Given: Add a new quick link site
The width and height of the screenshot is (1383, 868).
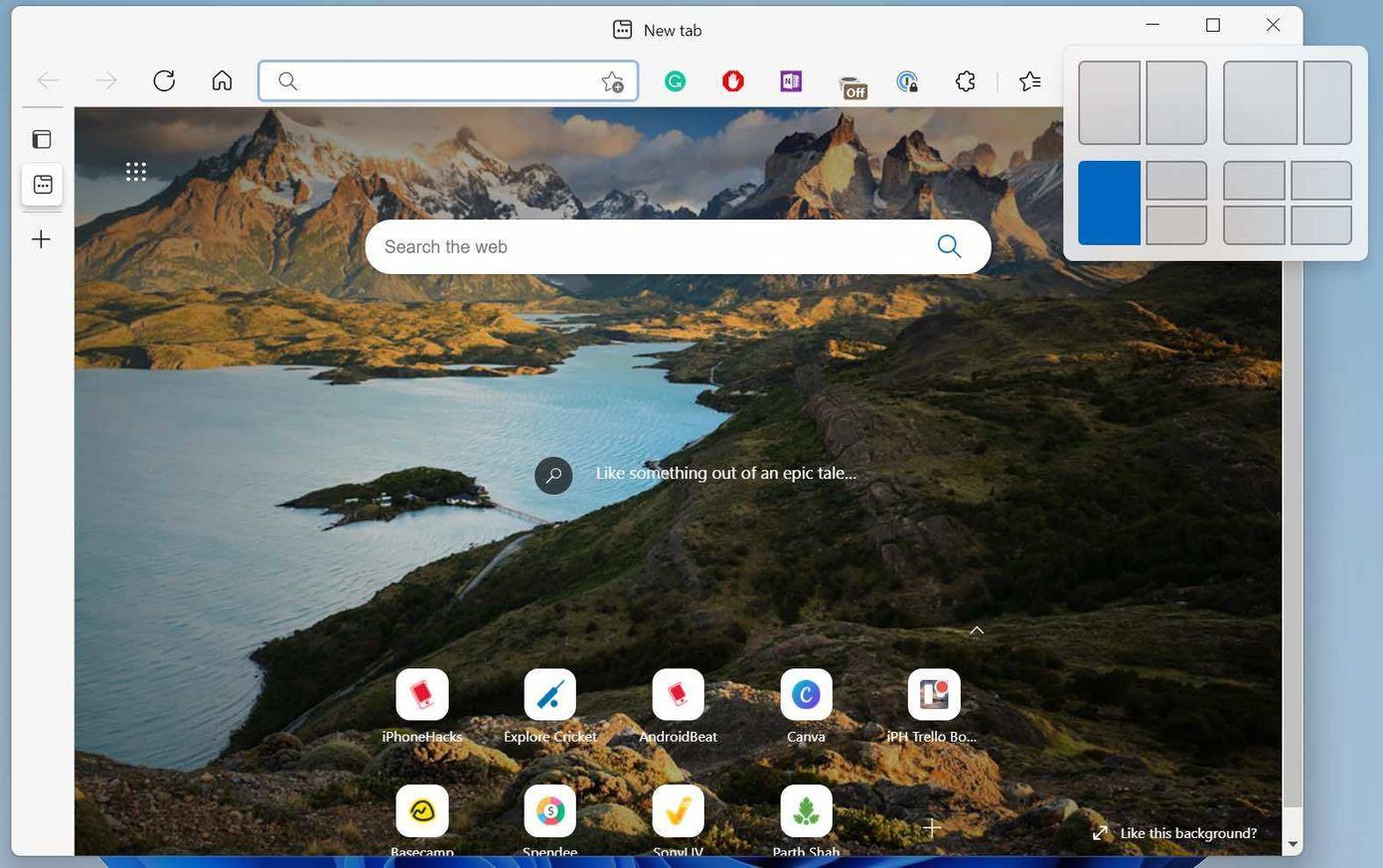Looking at the screenshot, I should (x=932, y=827).
